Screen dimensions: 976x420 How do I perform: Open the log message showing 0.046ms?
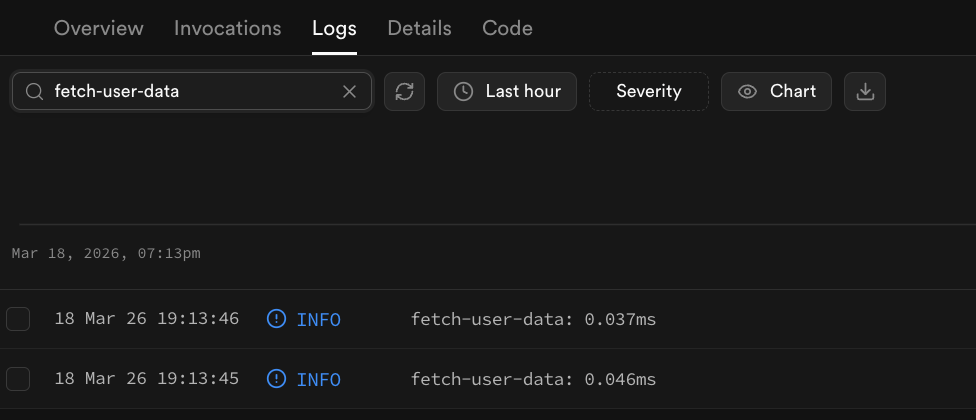tap(533, 379)
